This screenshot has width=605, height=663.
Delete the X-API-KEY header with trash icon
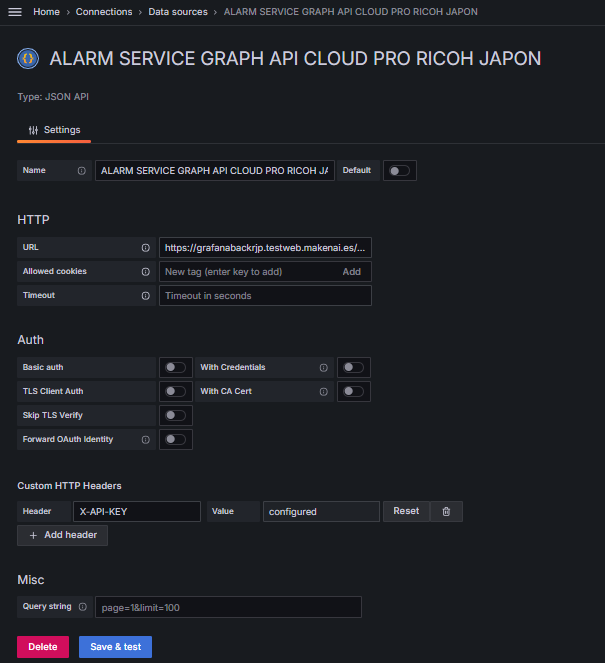click(x=446, y=511)
